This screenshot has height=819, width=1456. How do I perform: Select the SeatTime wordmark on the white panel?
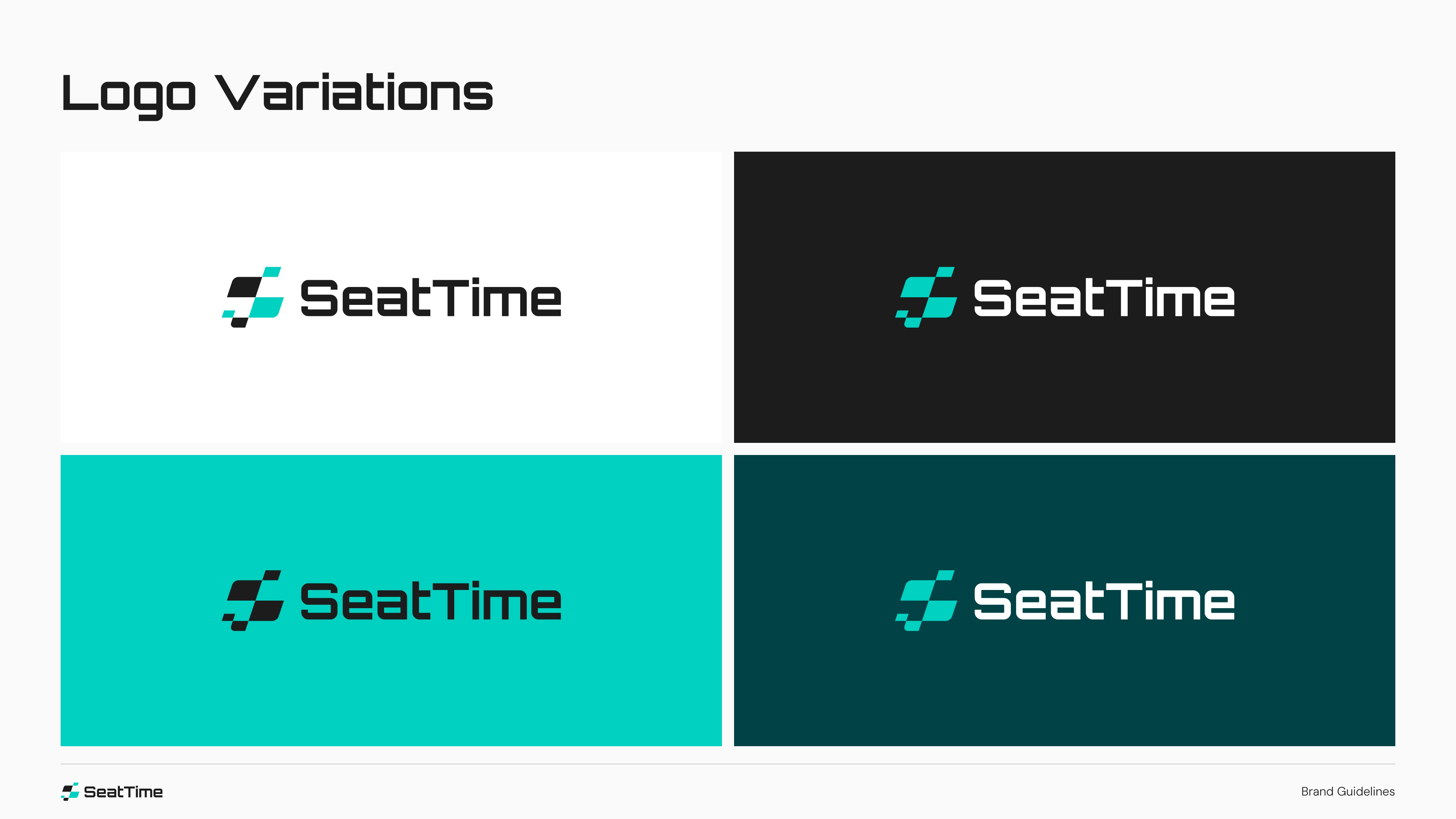point(431,297)
